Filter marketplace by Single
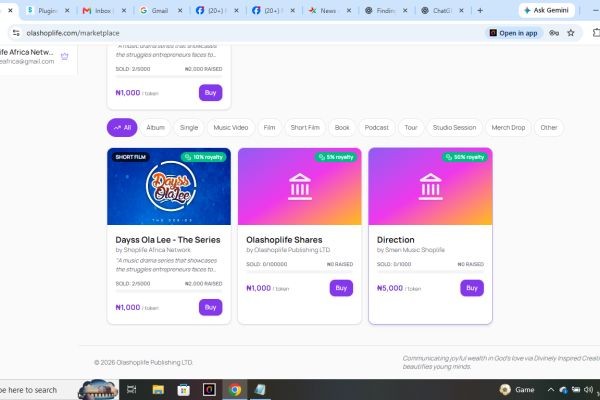The height and width of the screenshot is (400, 600). 189,127
